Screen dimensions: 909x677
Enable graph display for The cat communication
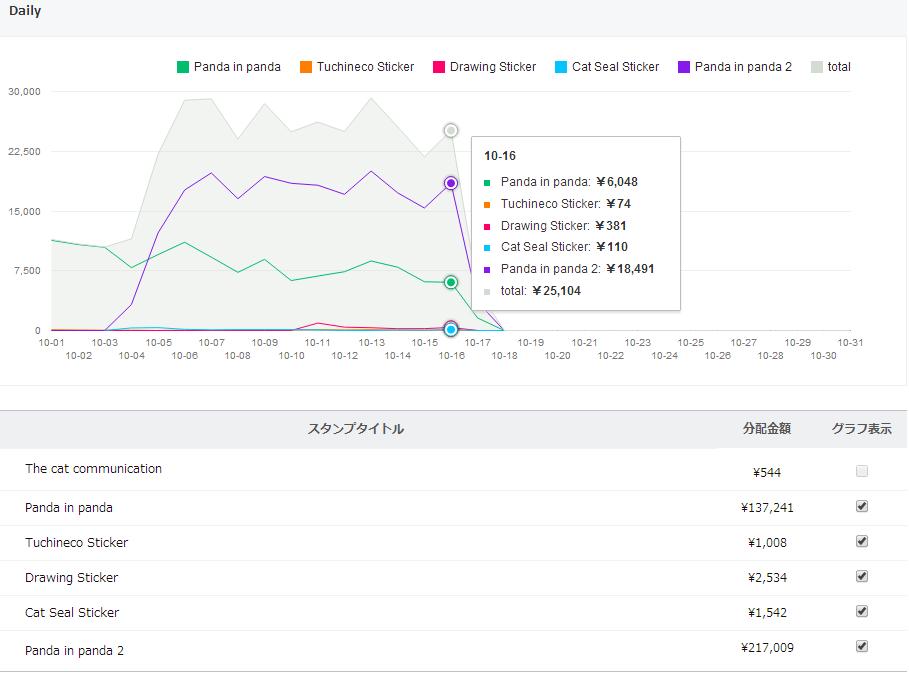[862, 471]
